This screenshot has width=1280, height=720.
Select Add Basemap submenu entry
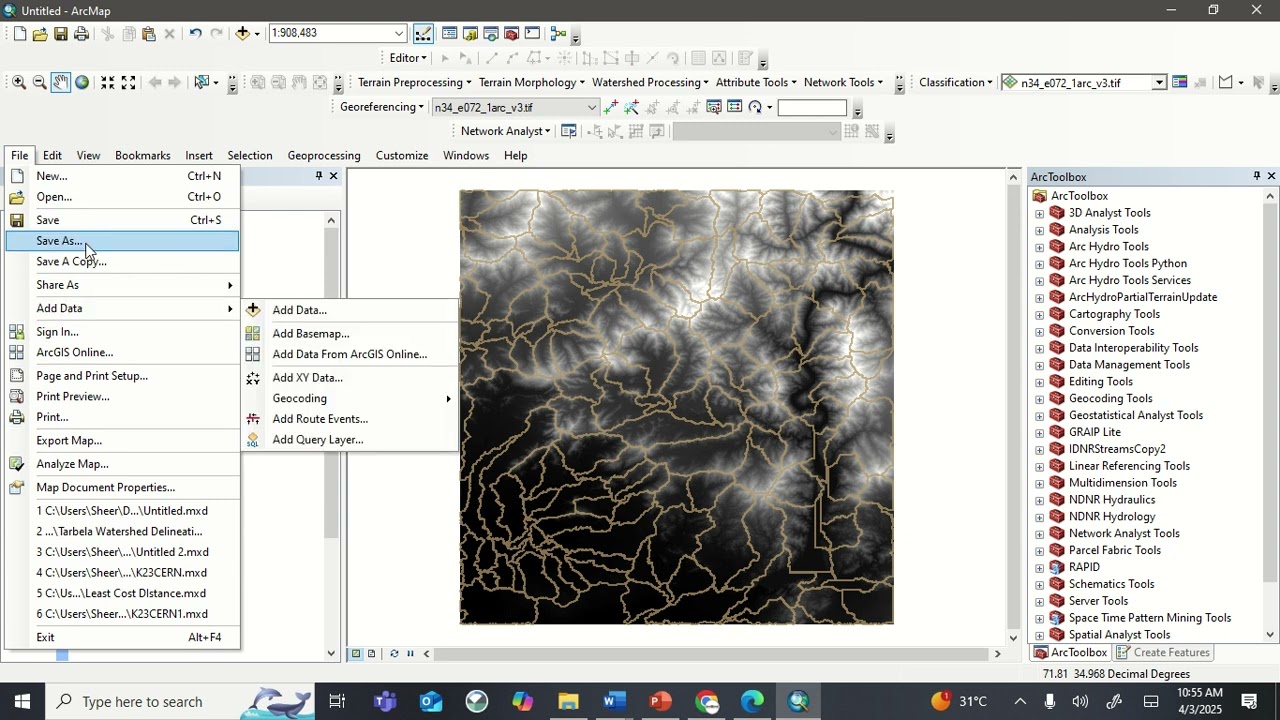[x=350, y=334]
